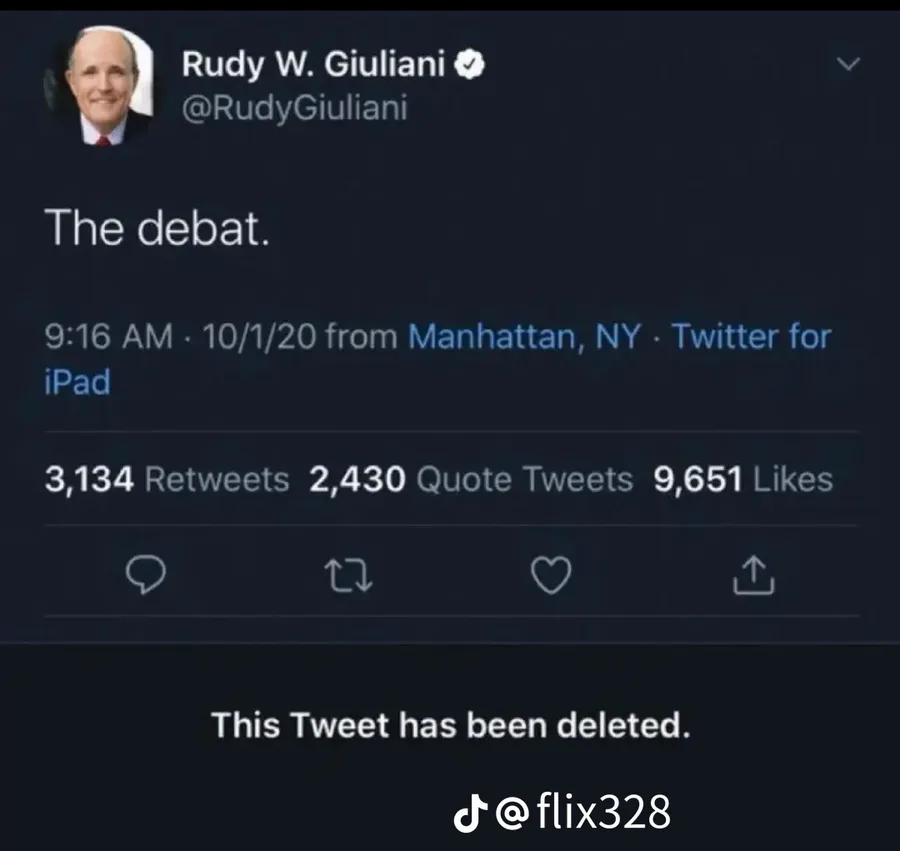View the 3,134 Retweets list
Screen dimensions: 900x851
[x=167, y=479]
